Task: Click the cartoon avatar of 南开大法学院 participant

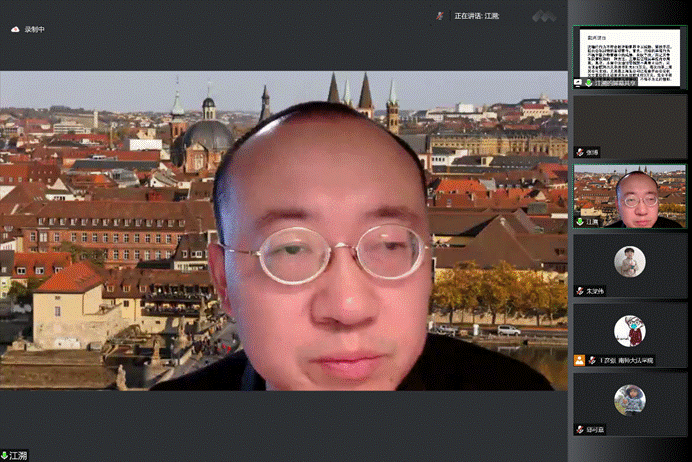Action: point(629,330)
